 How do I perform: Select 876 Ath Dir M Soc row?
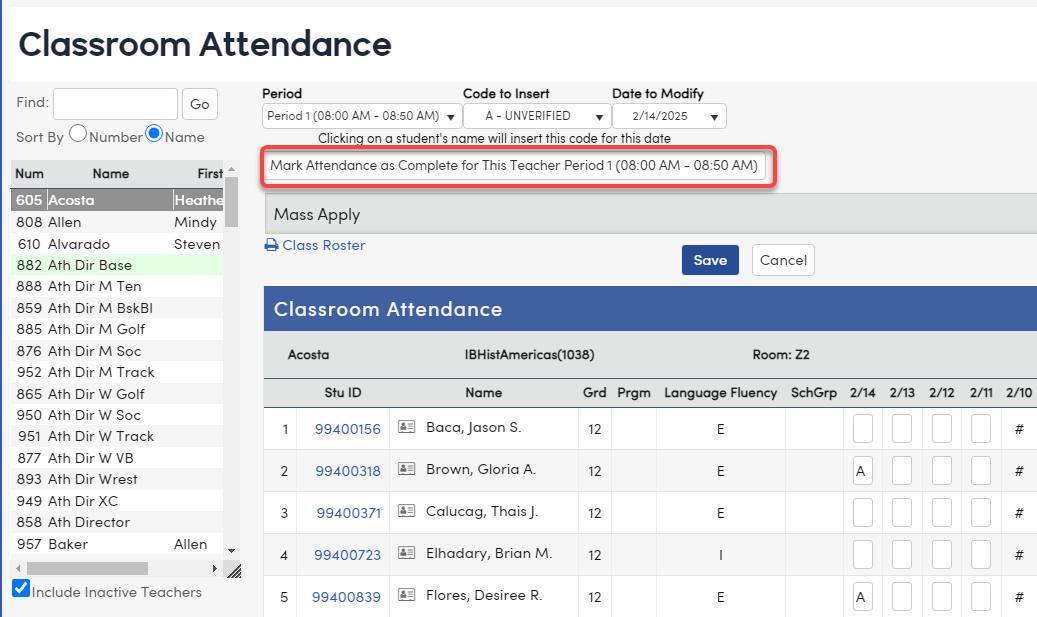(x=117, y=351)
